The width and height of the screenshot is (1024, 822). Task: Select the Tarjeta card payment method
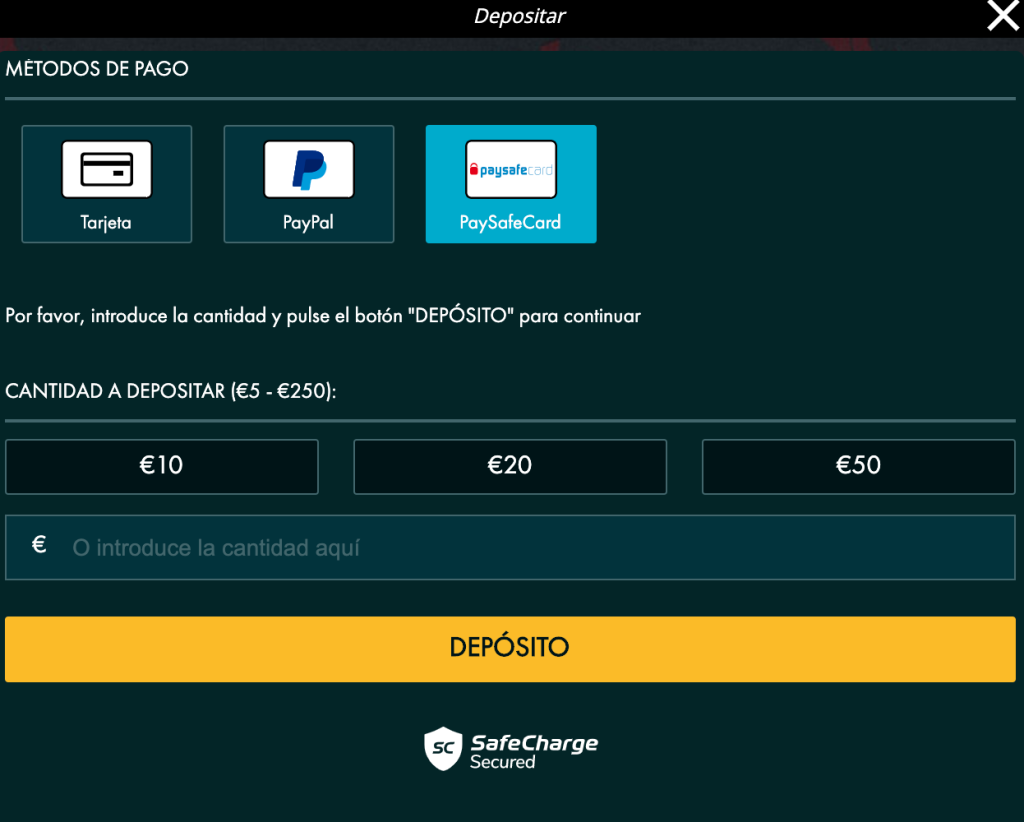106,184
